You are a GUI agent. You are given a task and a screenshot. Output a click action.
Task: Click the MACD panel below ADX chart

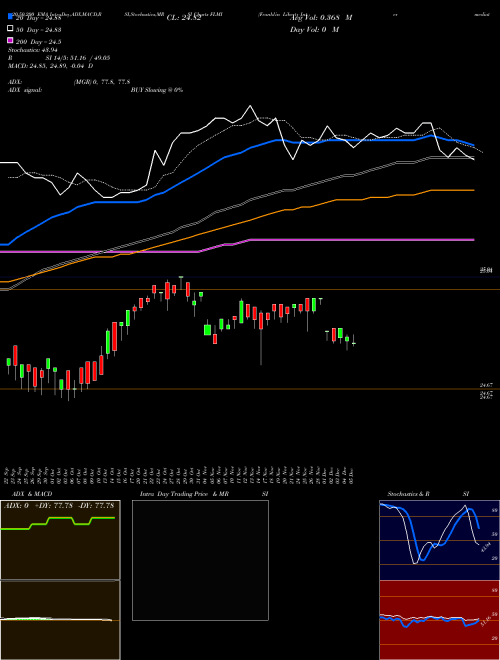click(60, 620)
